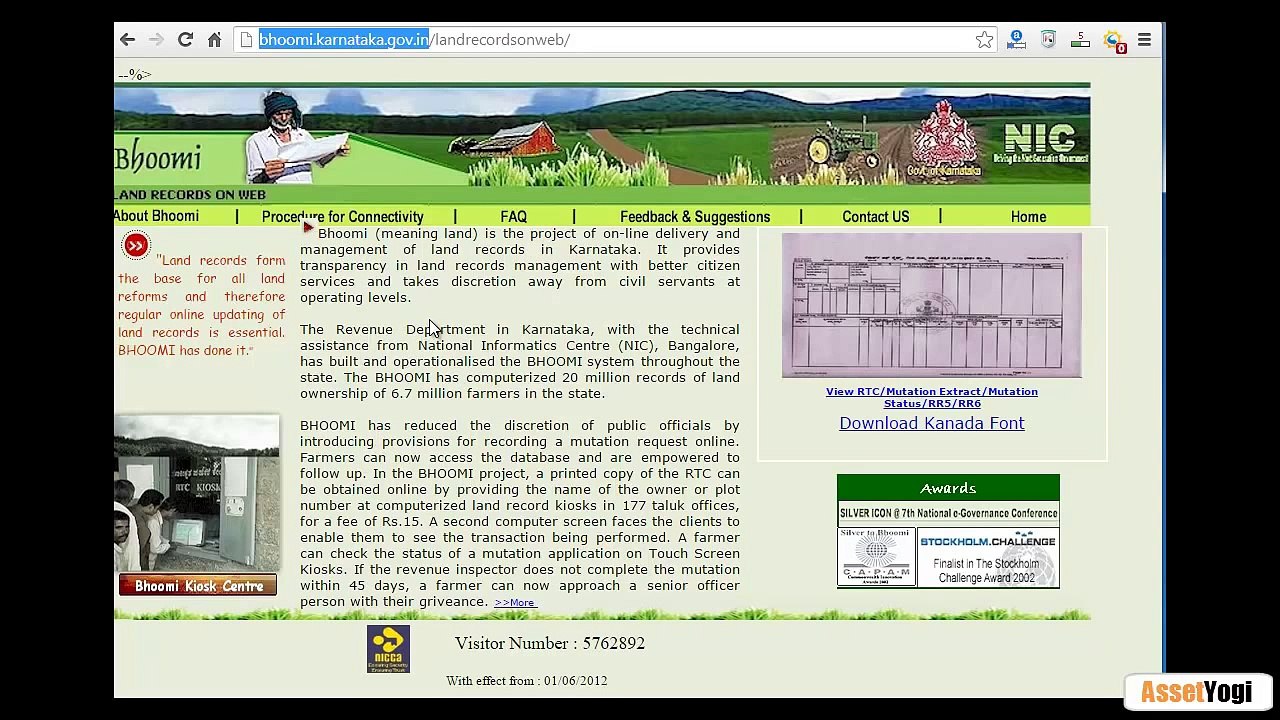This screenshot has height=720, width=1280.
Task: Open the Contact US page
Action: pyautogui.click(x=876, y=217)
